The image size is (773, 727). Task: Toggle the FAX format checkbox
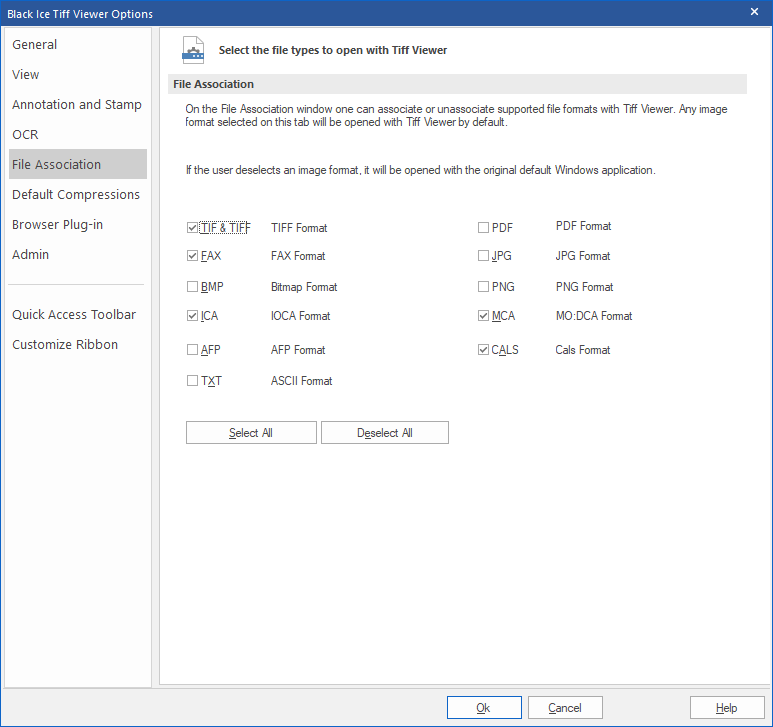[192, 256]
